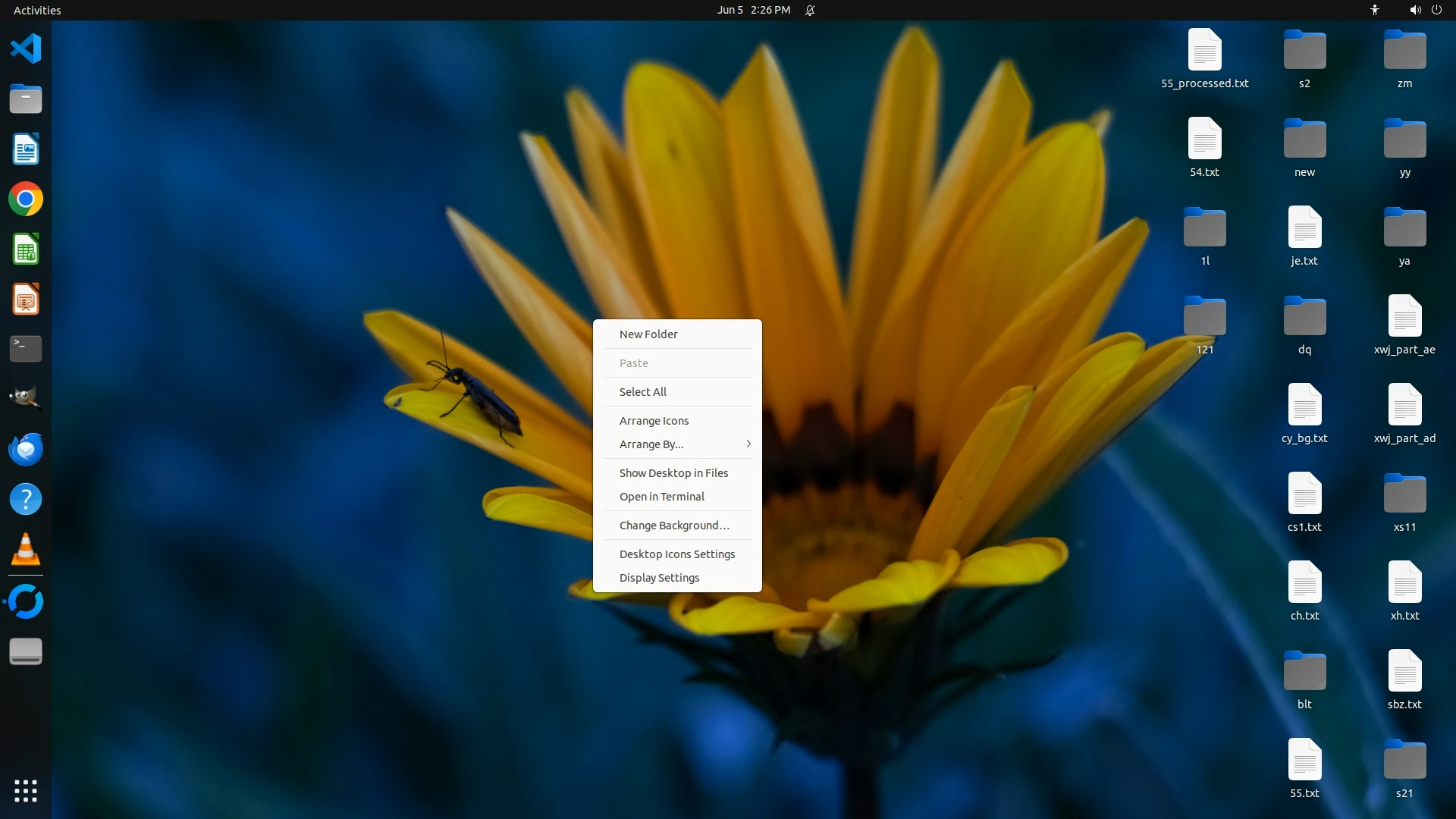Click Change Background menu entry
This screenshot has width=1456, height=819.
coord(673,526)
